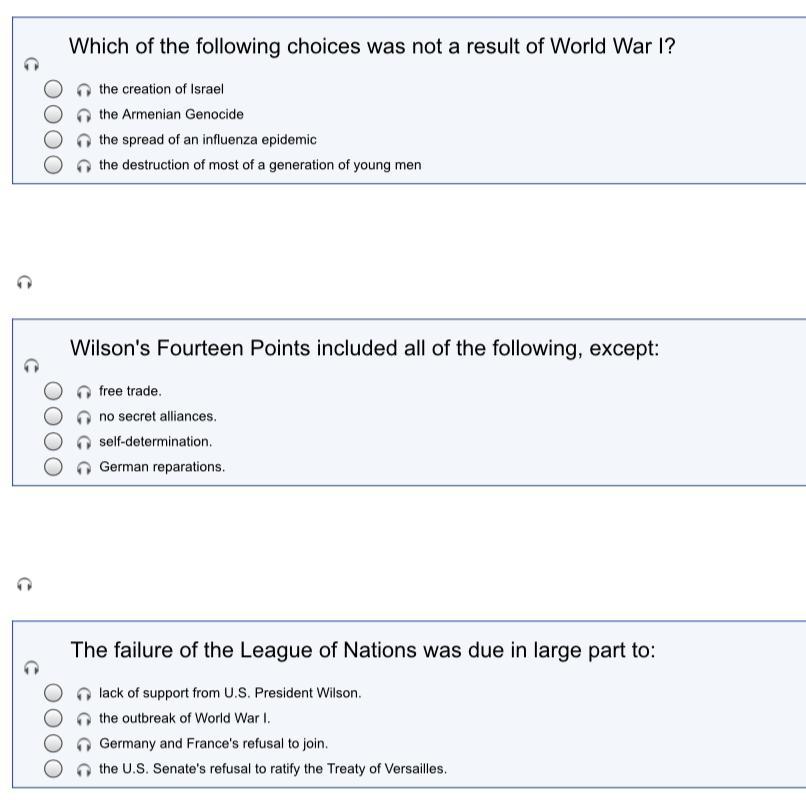Play audio for Wilson's Fourteen Points question

click(x=31, y=366)
